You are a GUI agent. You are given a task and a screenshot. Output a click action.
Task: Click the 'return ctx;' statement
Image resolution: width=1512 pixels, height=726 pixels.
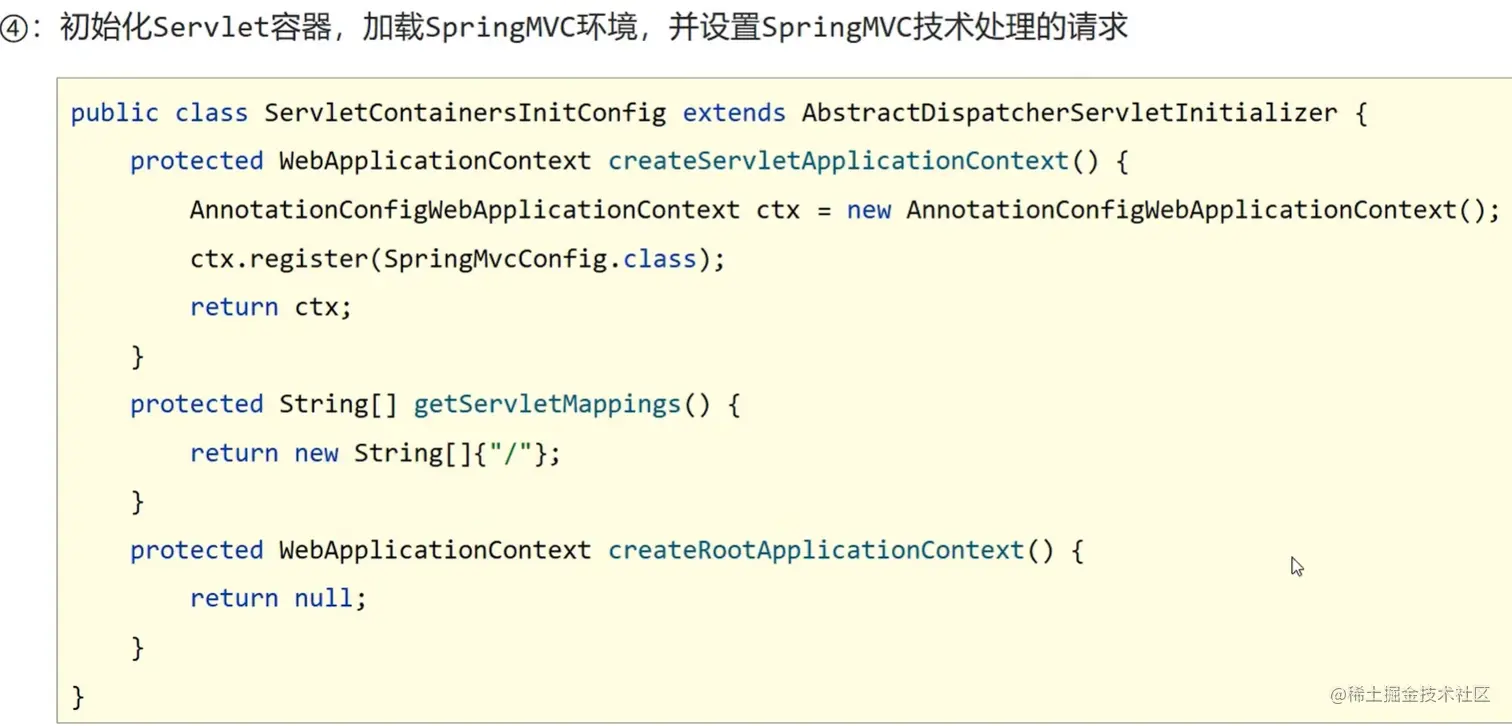(271, 307)
